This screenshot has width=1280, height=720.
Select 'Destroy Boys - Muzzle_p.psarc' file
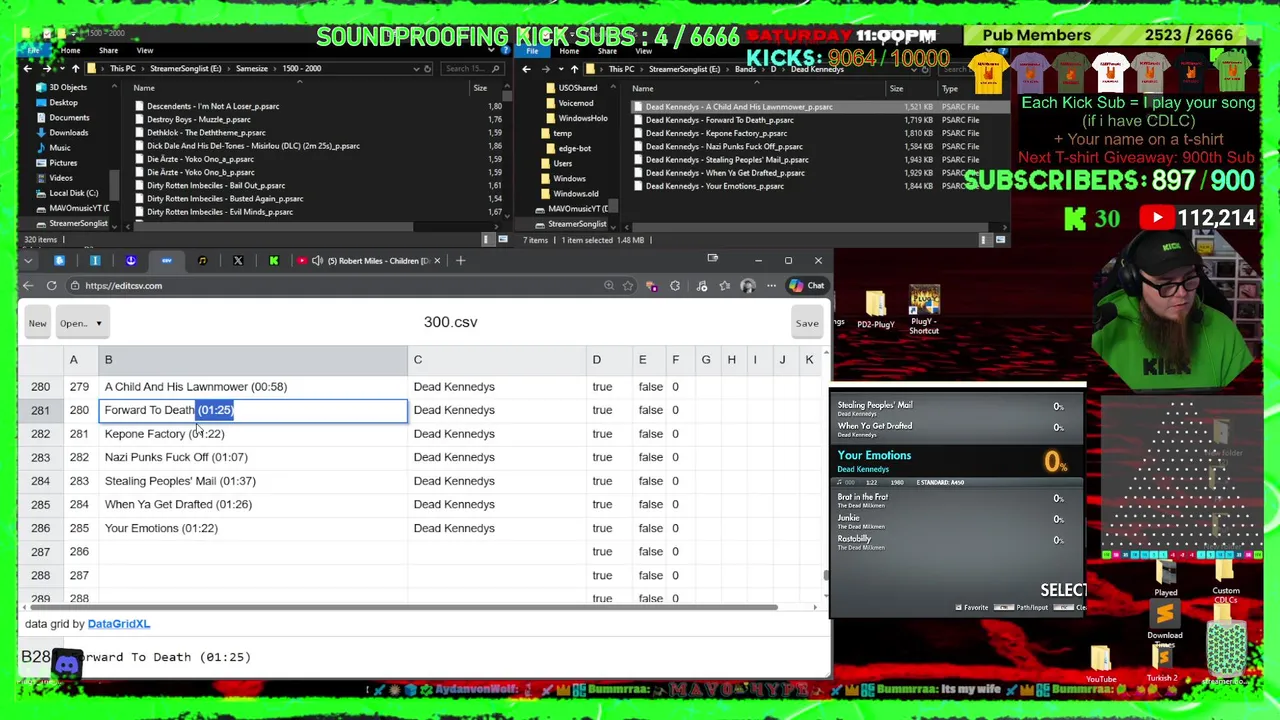coord(198,120)
